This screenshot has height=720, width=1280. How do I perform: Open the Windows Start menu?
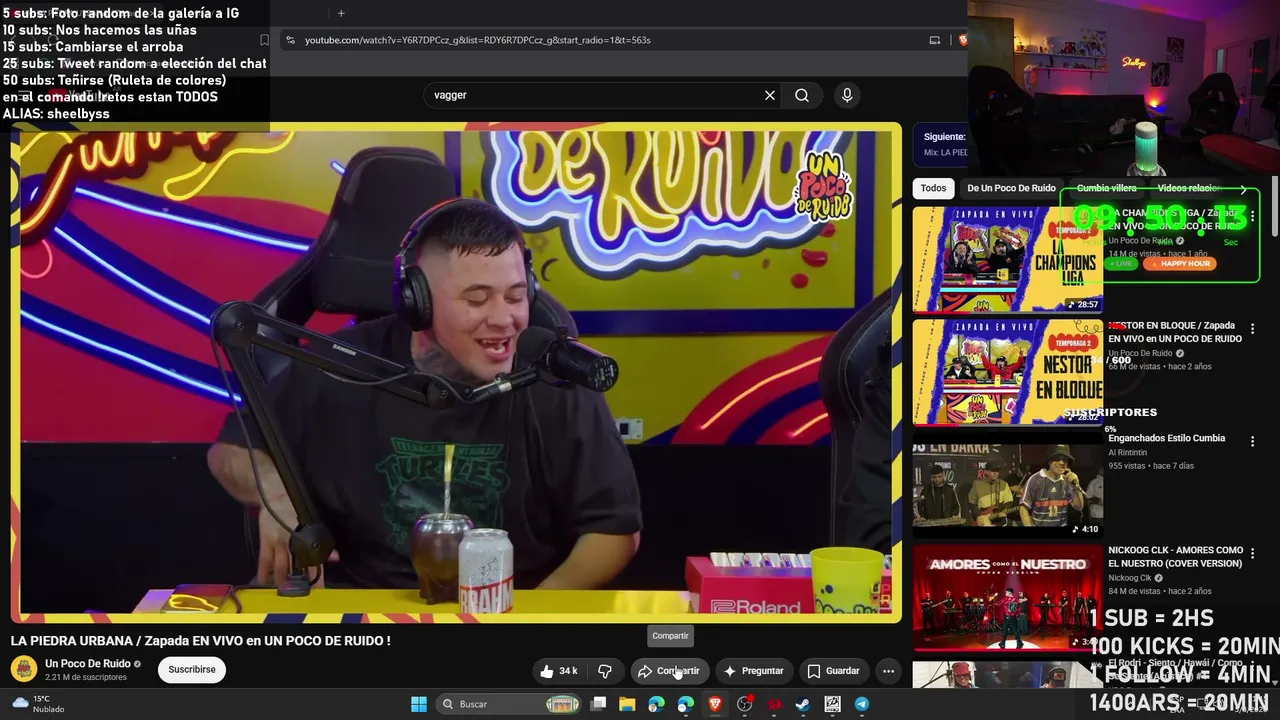[x=419, y=704]
